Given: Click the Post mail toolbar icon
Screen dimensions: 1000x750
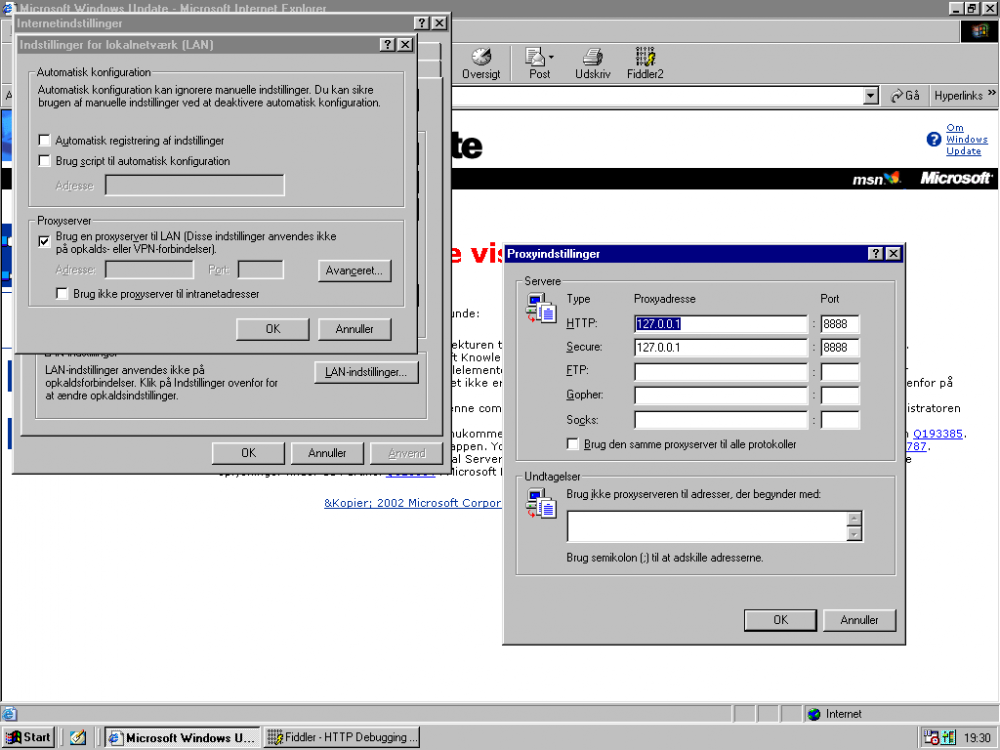Looking at the screenshot, I should (535, 57).
